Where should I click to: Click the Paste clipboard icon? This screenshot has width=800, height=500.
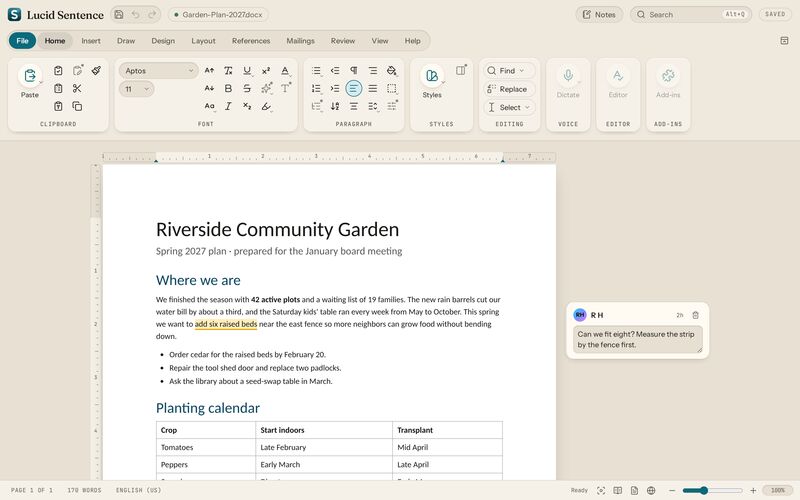(30, 76)
